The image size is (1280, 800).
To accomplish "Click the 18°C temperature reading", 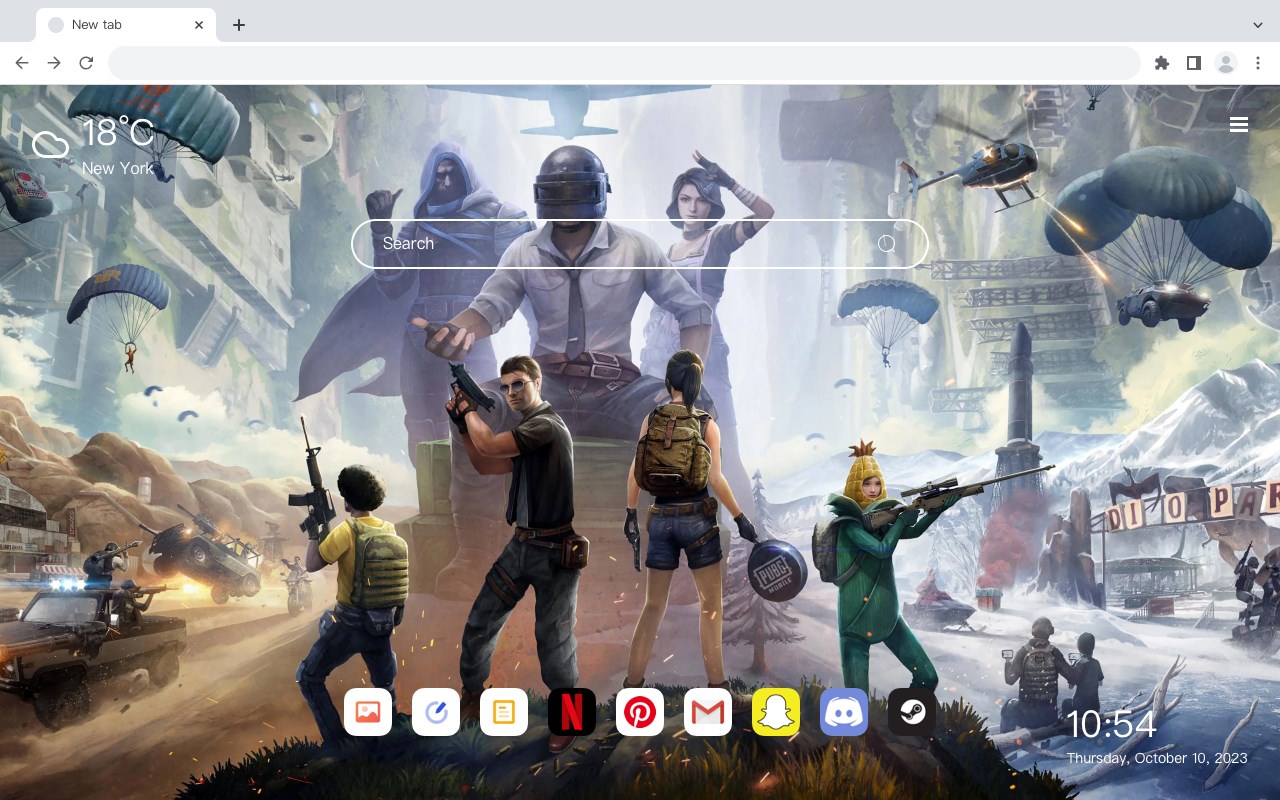I will 118,133.
